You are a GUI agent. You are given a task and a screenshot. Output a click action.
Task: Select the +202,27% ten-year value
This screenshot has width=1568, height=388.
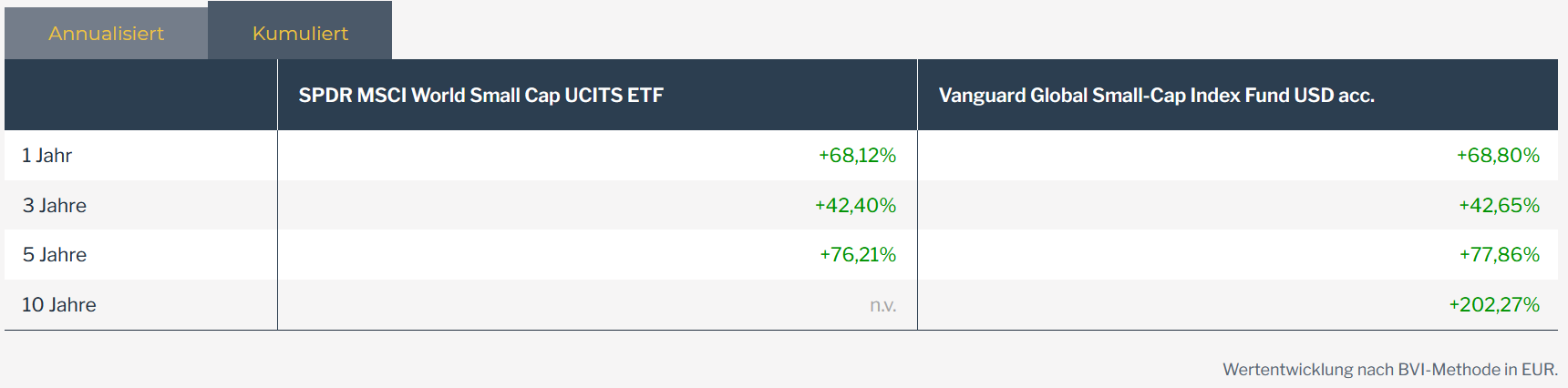tap(1494, 305)
